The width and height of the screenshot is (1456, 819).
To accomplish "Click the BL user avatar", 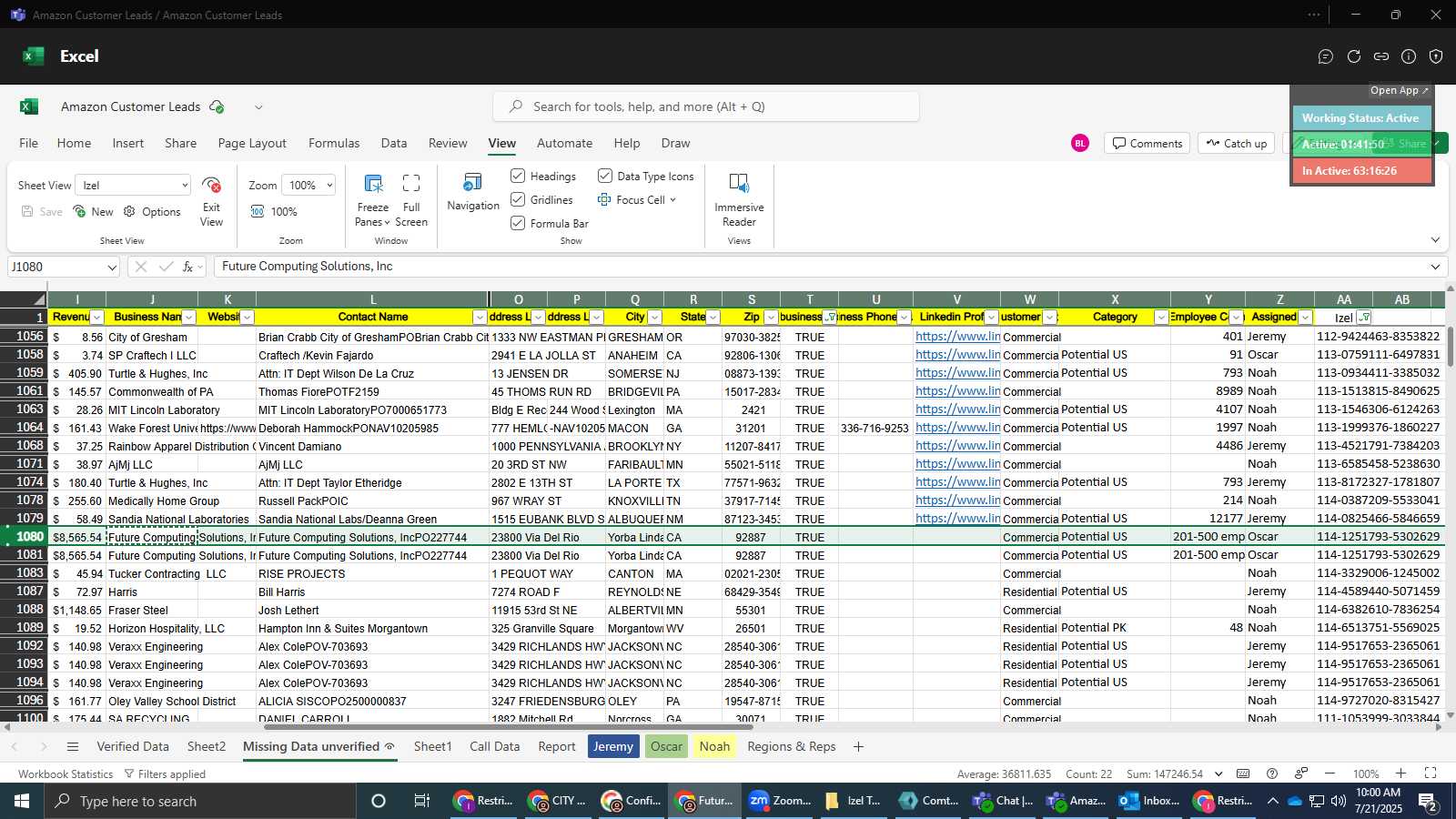I will coord(1080,143).
